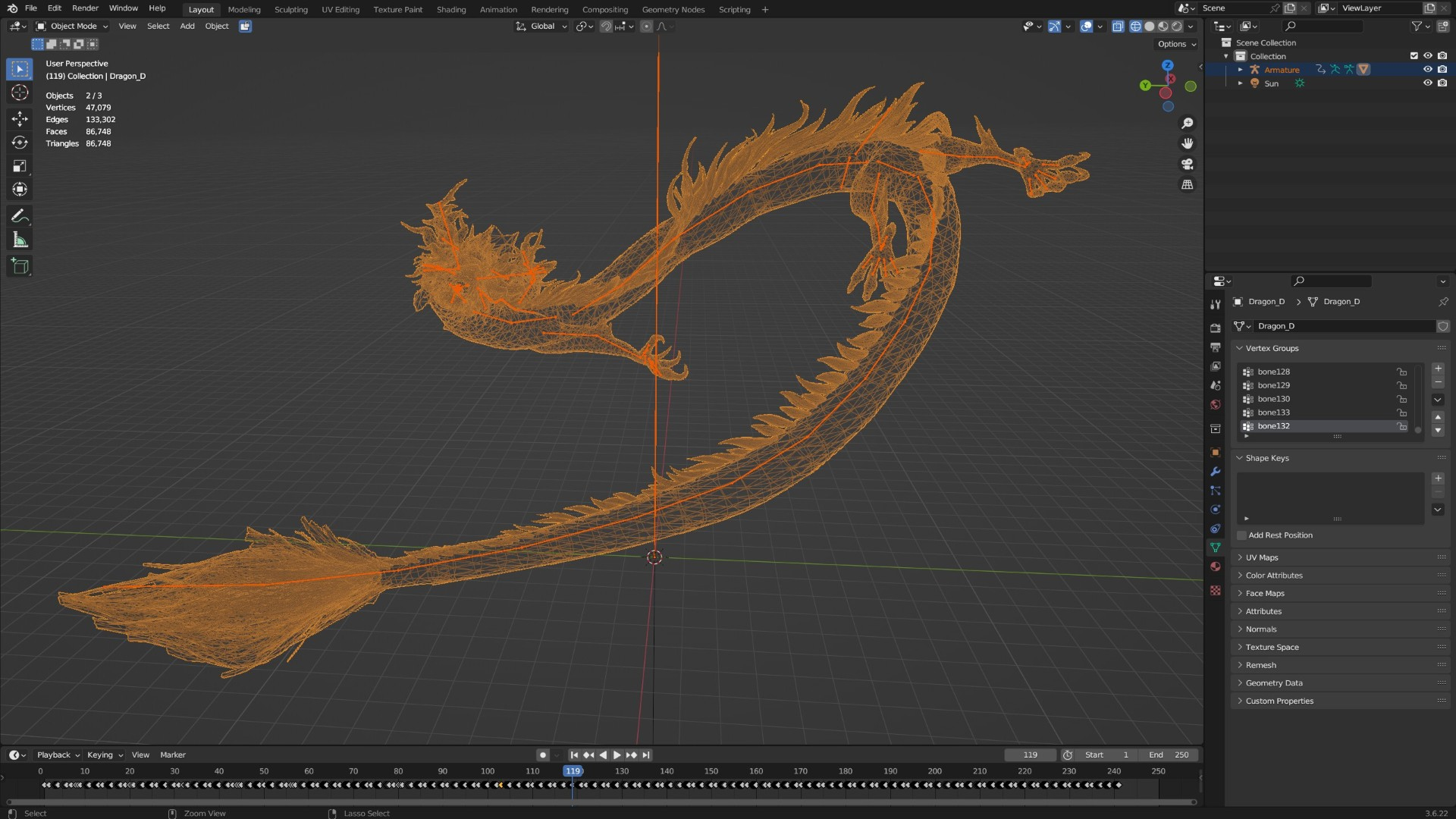Click the playhead marker at frame 119
Viewport: 1456px width, 819px height.
573,771
